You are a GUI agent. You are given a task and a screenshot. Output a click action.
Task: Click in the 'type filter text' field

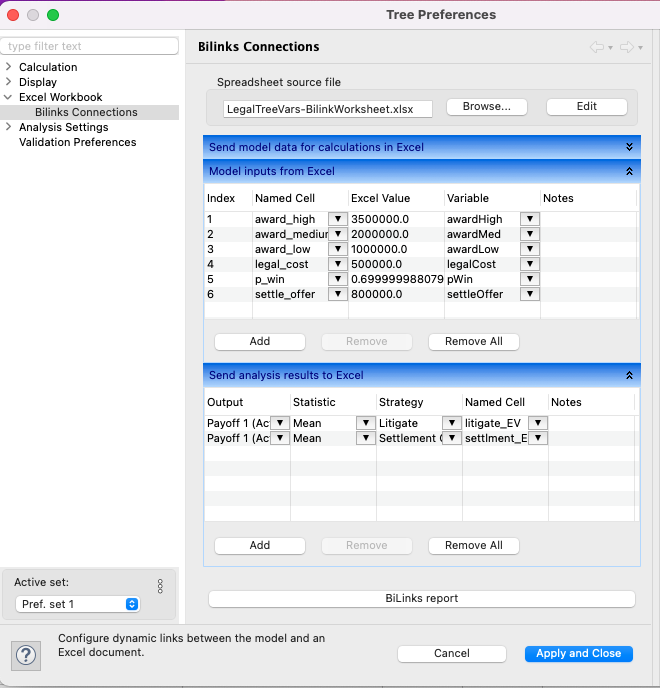(x=90, y=46)
